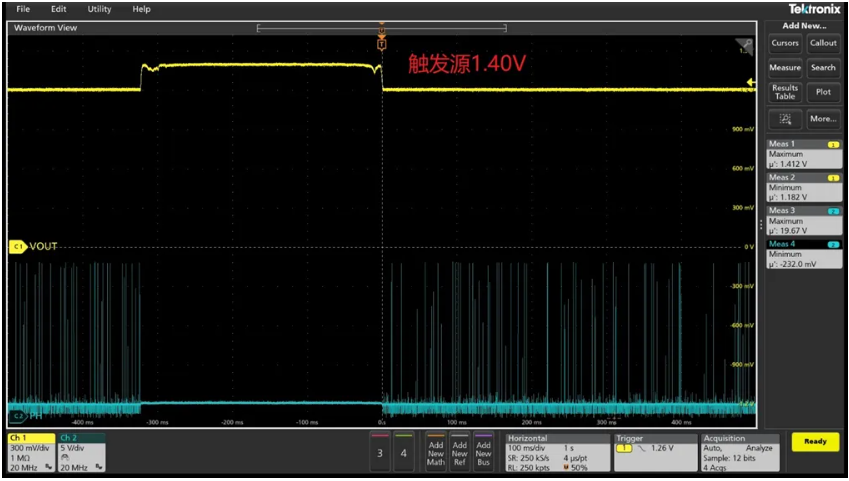Click the C1 VOUT waveform handle
The image size is (849, 481).
pyautogui.click(x=18, y=246)
